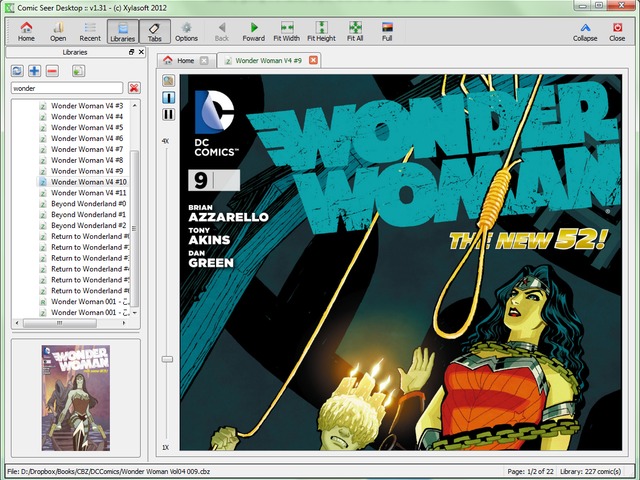Select Wonder Woman V4 #8
640x480 pixels.
pyautogui.click(x=87, y=160)
